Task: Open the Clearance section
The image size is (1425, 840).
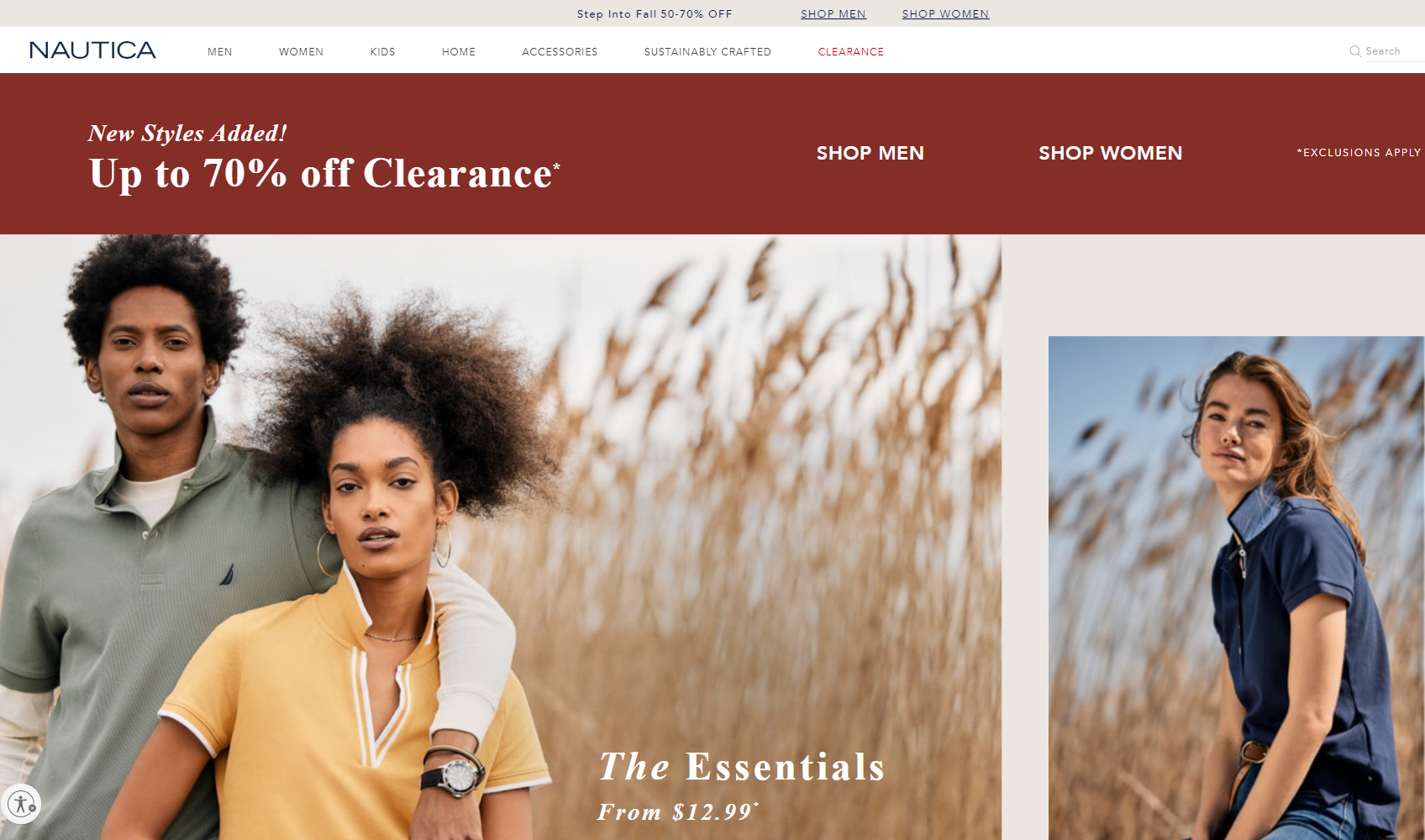Action: coord(851,51)
